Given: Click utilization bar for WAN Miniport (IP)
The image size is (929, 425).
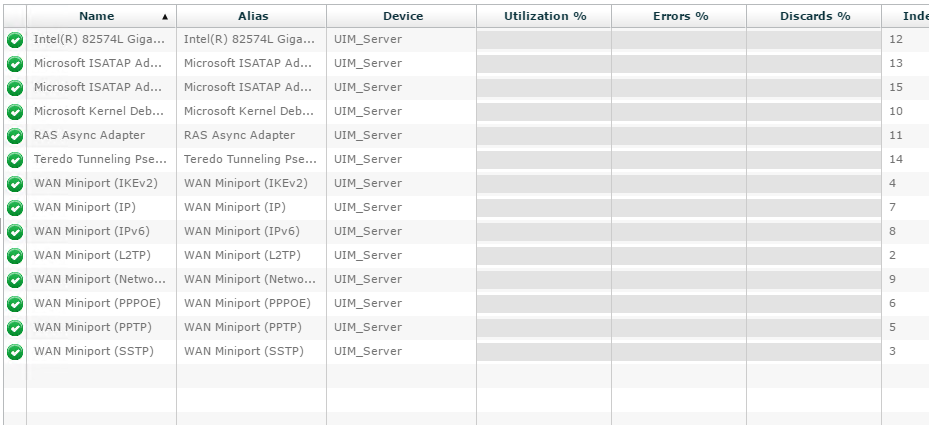Looking at the screenshot, I should click(x=544, y=207).
